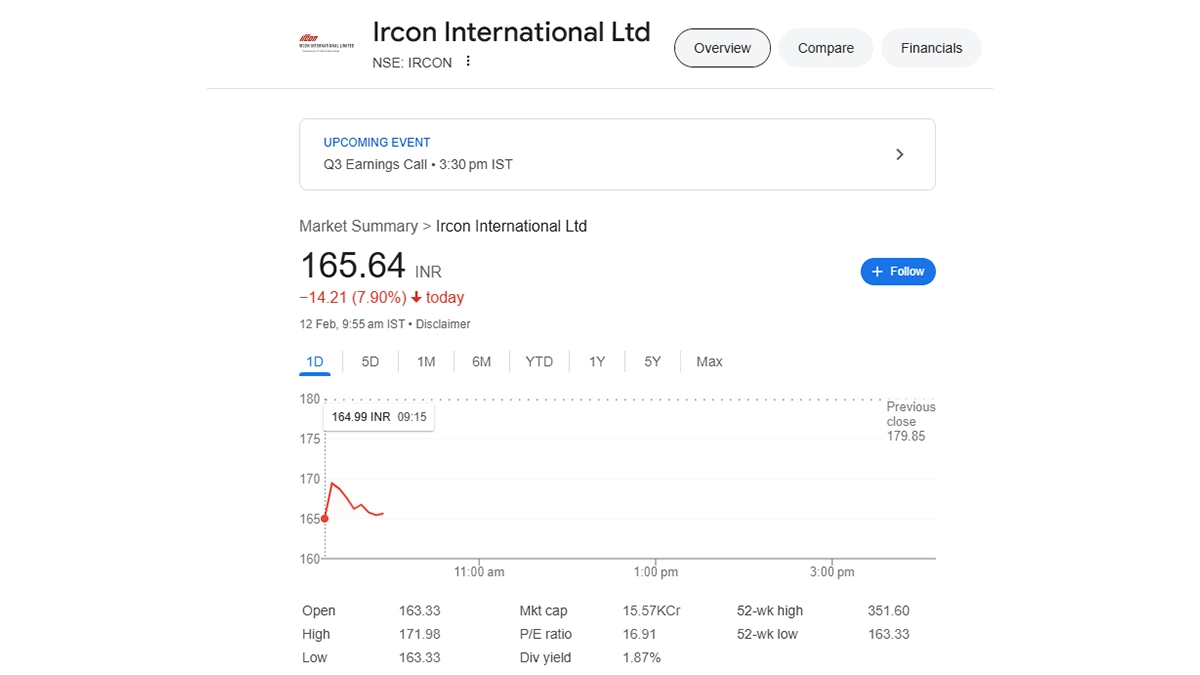Open the Disclaimer link
This screenshot has height=675, width=1200.
click(x=443, y=324)
